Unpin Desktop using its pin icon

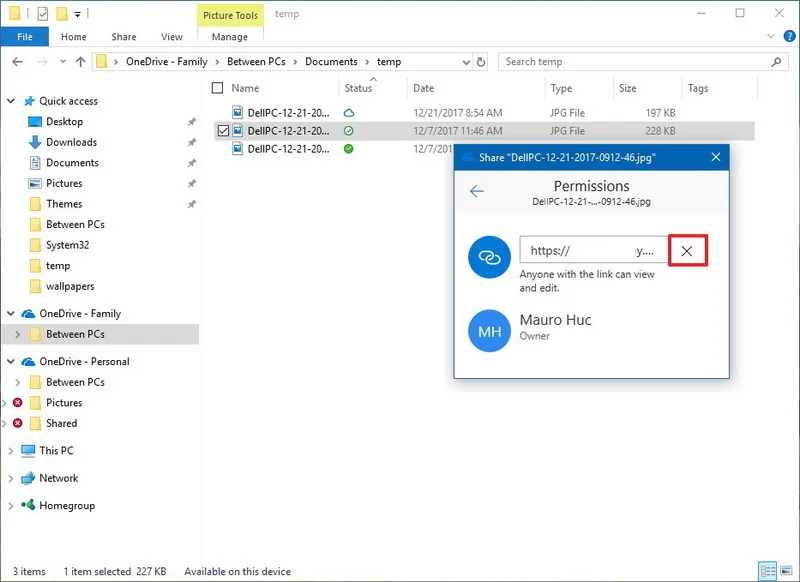pyautogui.click(x=192, y=121)
